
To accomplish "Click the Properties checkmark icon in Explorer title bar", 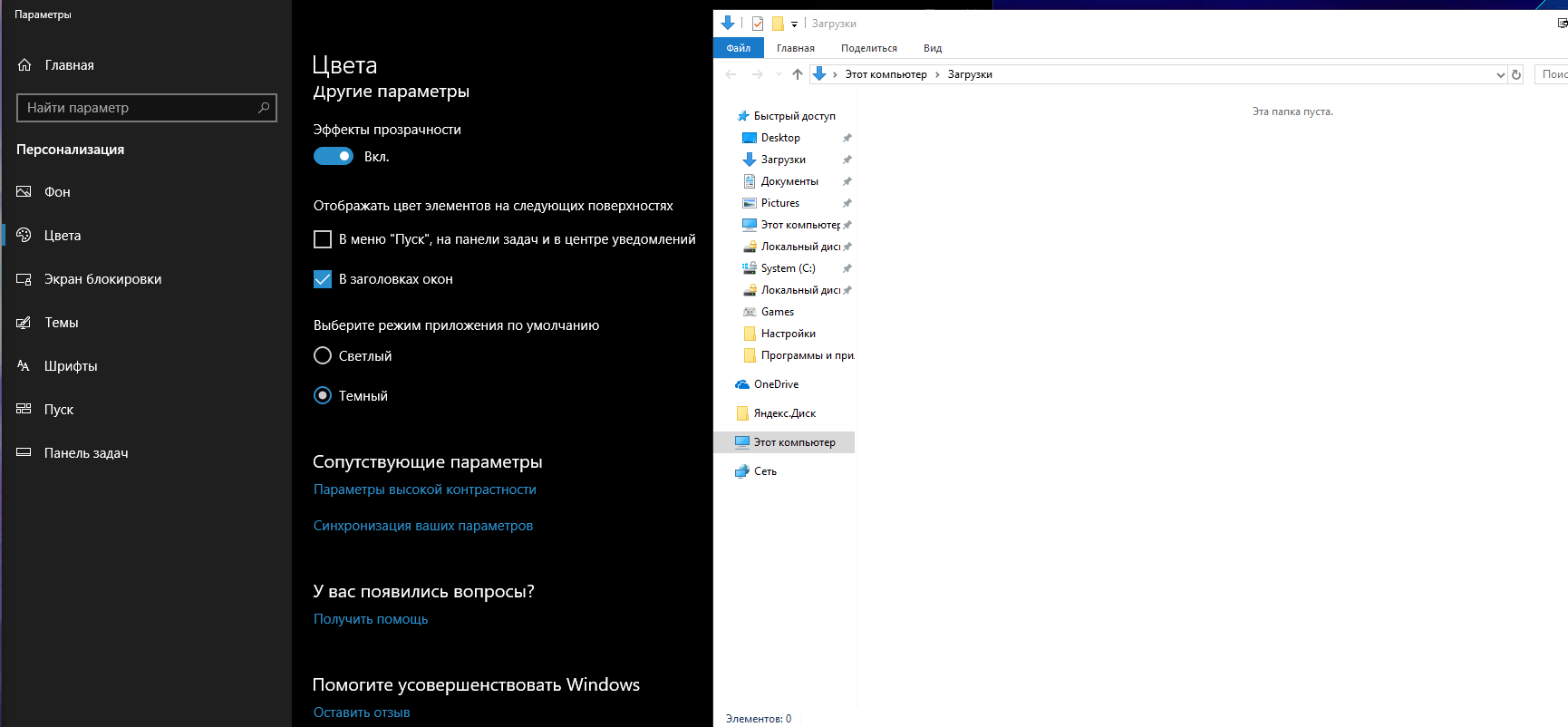I will click(x=758, y=24).
